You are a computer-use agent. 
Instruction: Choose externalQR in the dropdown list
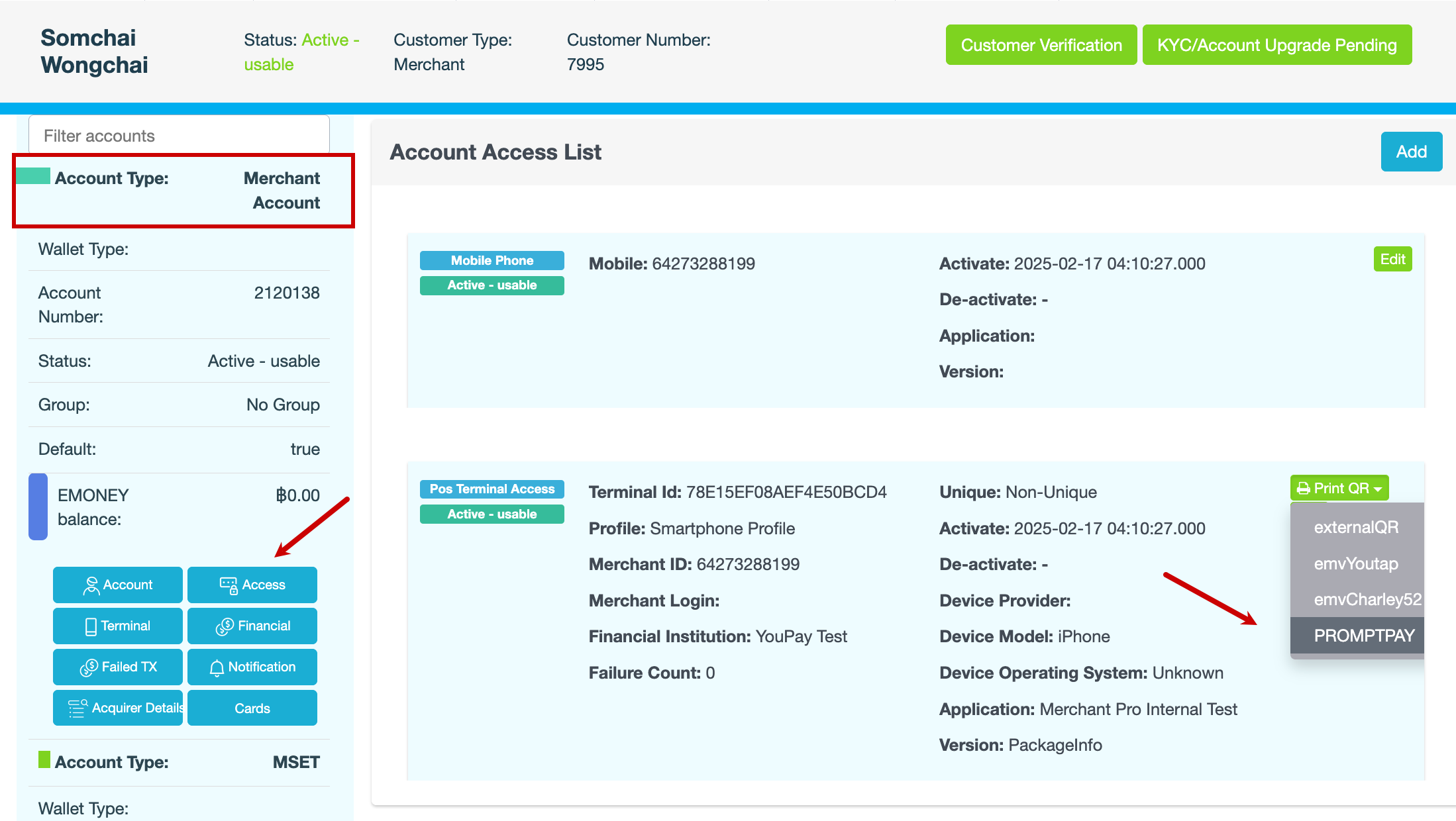1356,527
